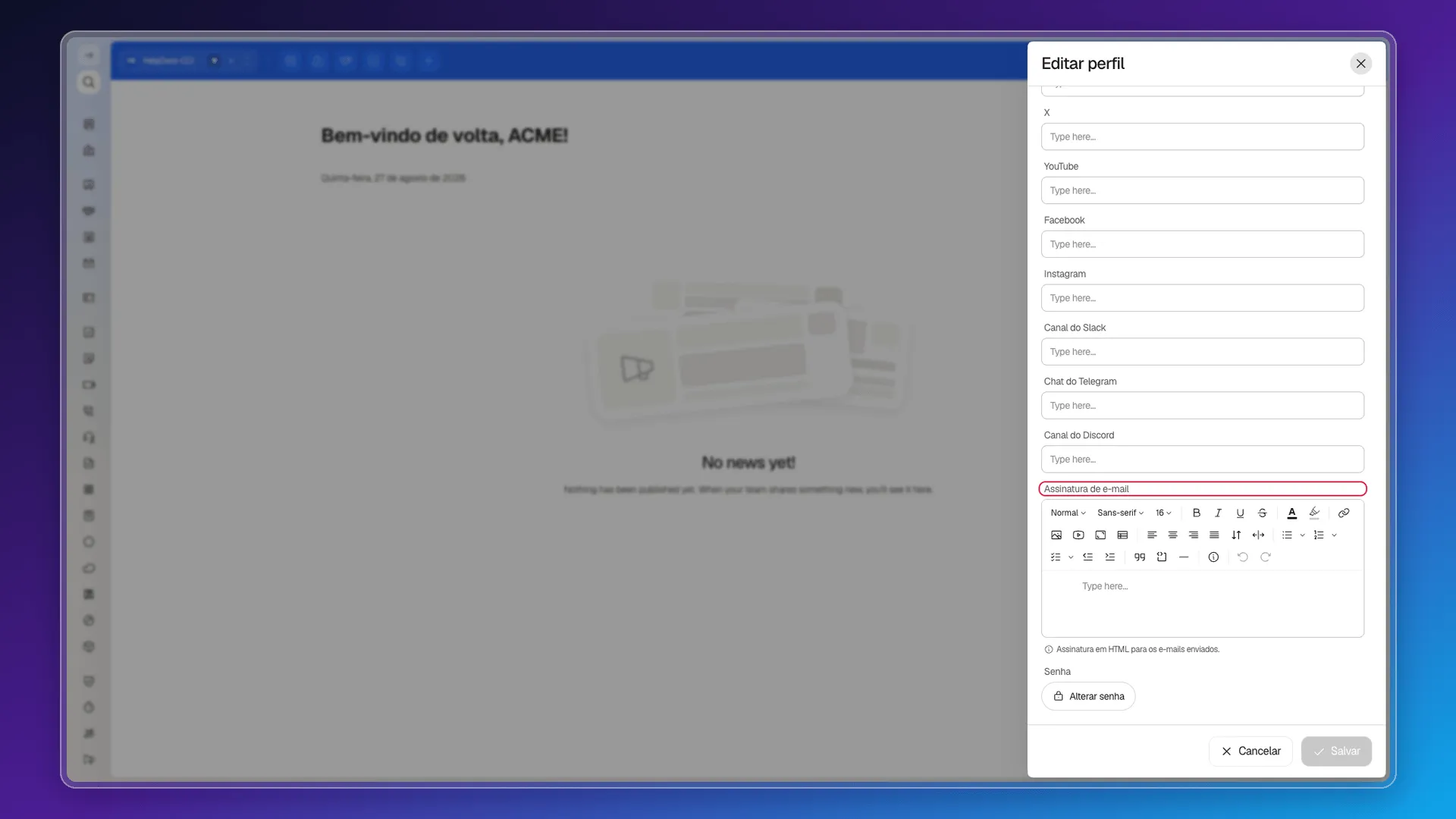Apply bulleted list formatting
The width and height of the screenshot is (1456, 819).
(x=1287, y=535)
